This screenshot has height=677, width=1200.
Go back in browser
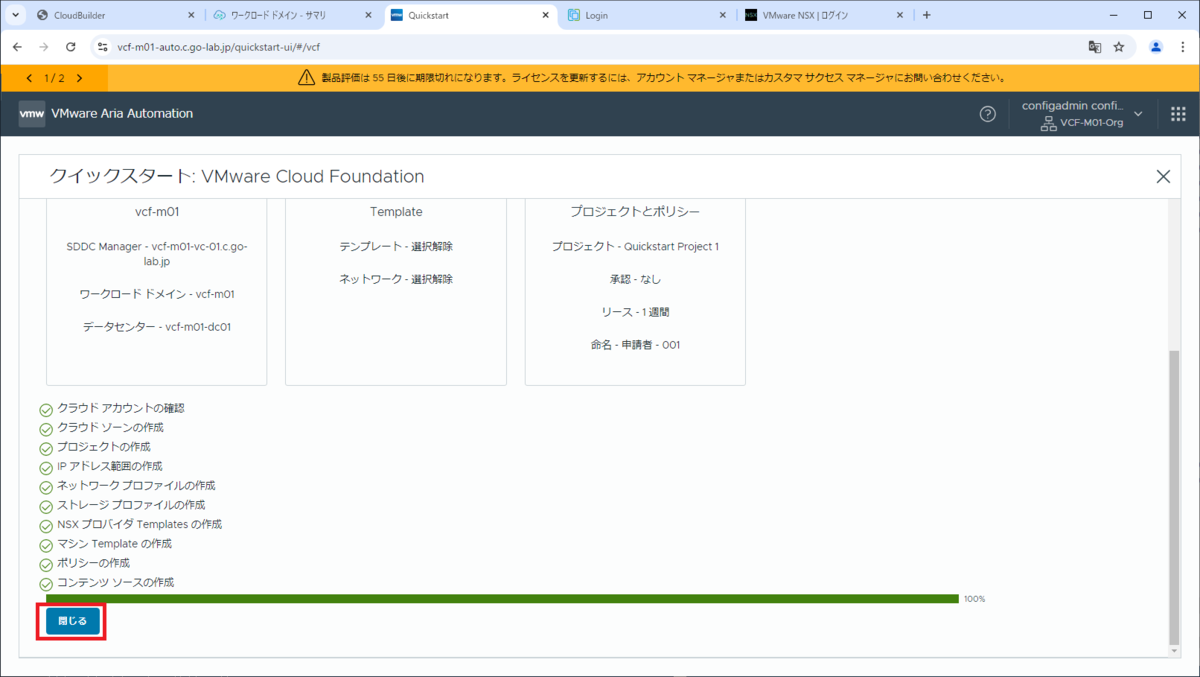point(17,47)
